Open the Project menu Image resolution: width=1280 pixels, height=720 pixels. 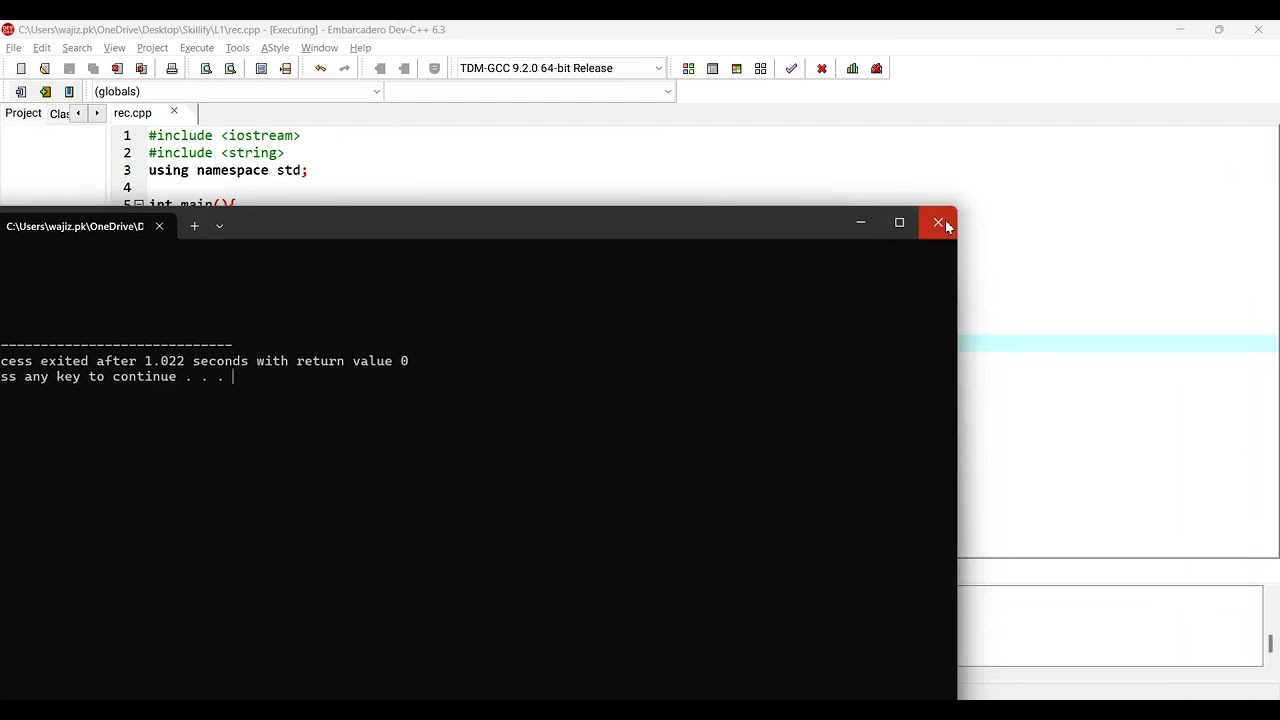tap(152, 48)
